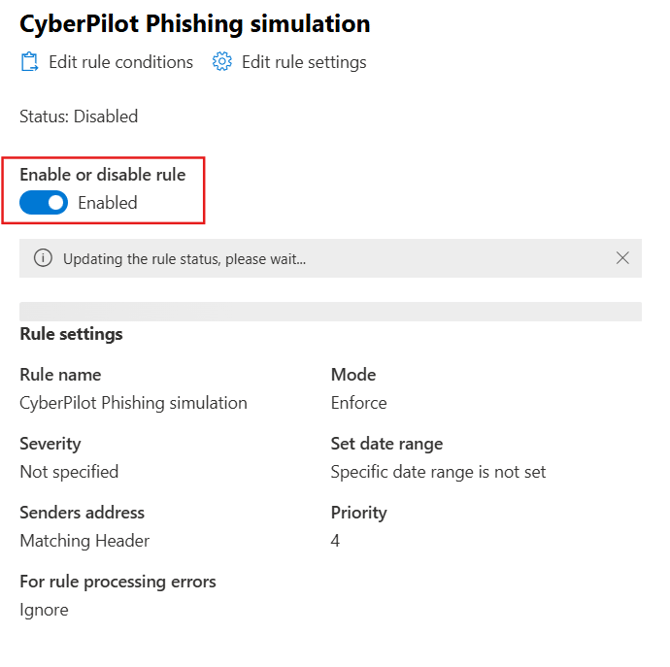Click the gray loading progress bar
670x667 pixels.
[x=330, y=312]
